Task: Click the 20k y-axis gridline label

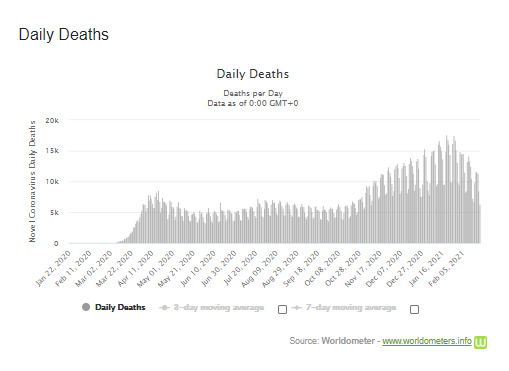Action: pyautogui.click(x=52, y=120)
